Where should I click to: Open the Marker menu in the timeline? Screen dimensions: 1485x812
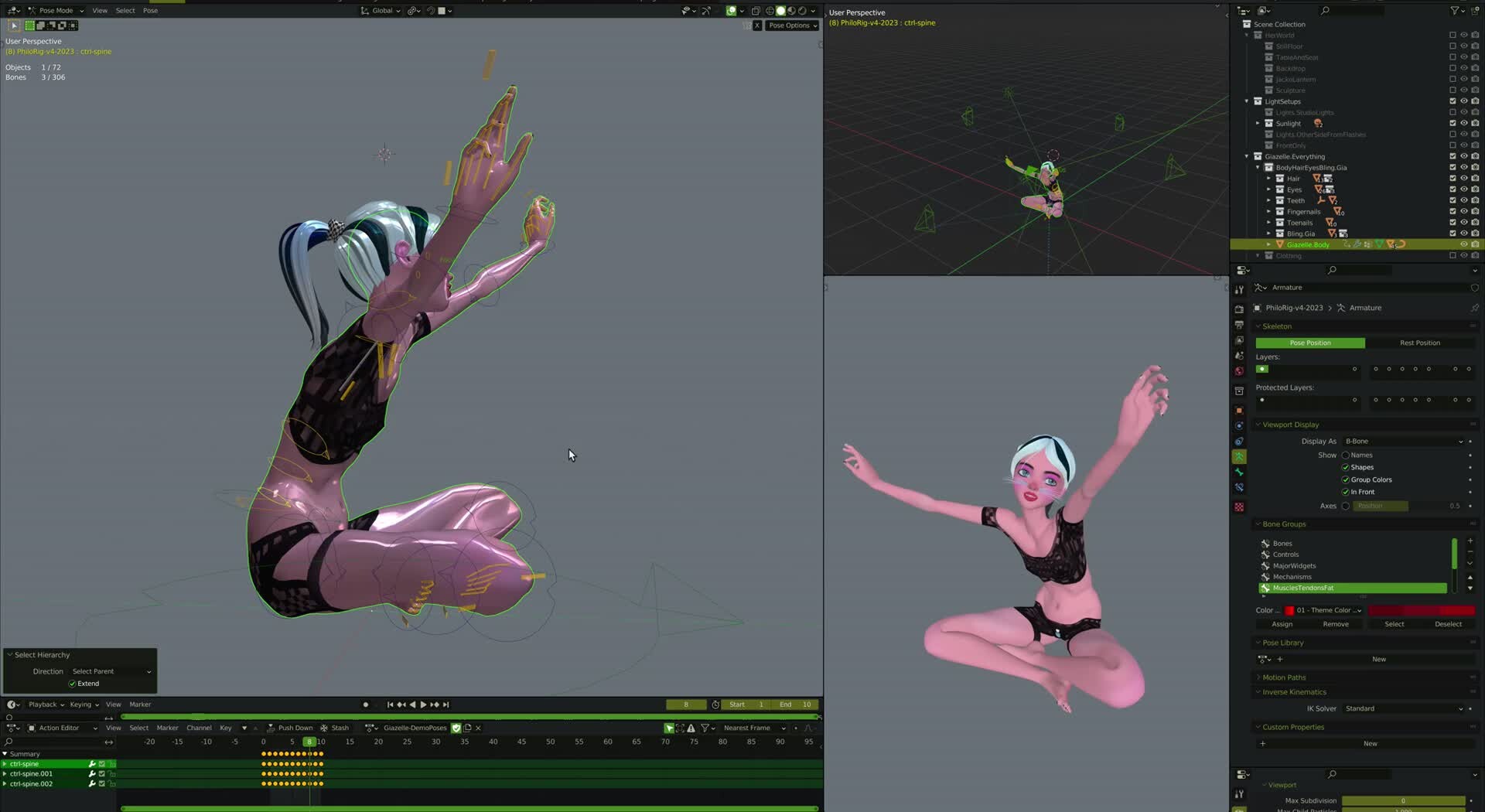pos(139,705)
